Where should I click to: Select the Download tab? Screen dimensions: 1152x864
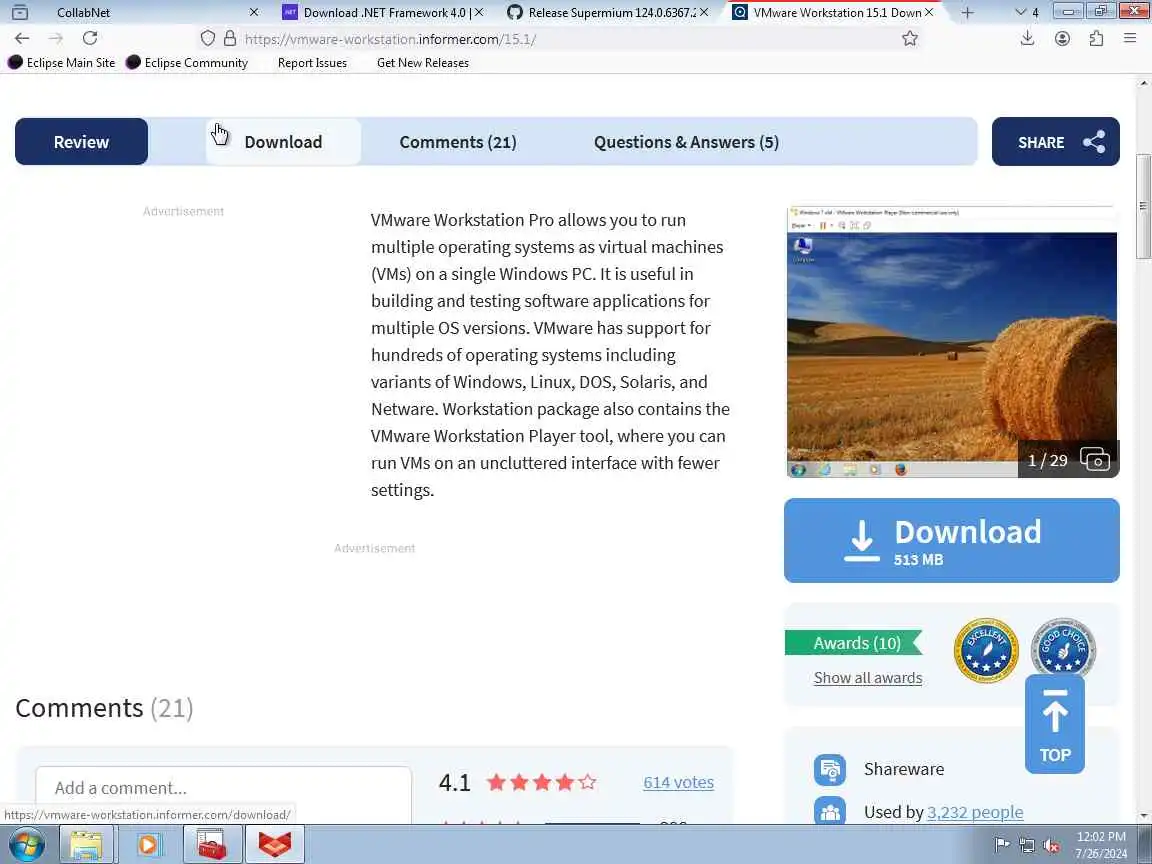click(284, 142)
